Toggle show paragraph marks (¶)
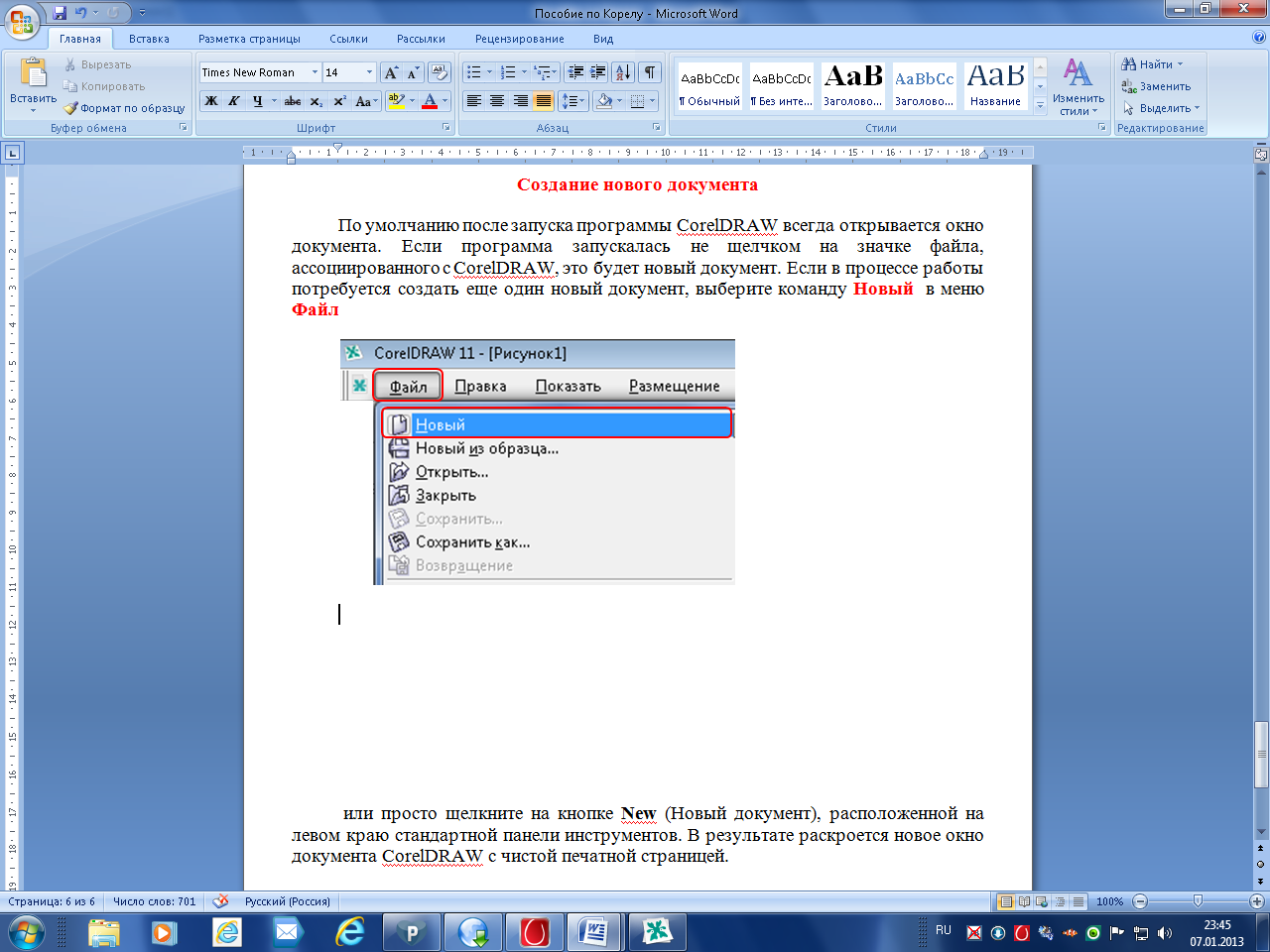The width and height of the screenshot is (1270, 952). point(650,72)
